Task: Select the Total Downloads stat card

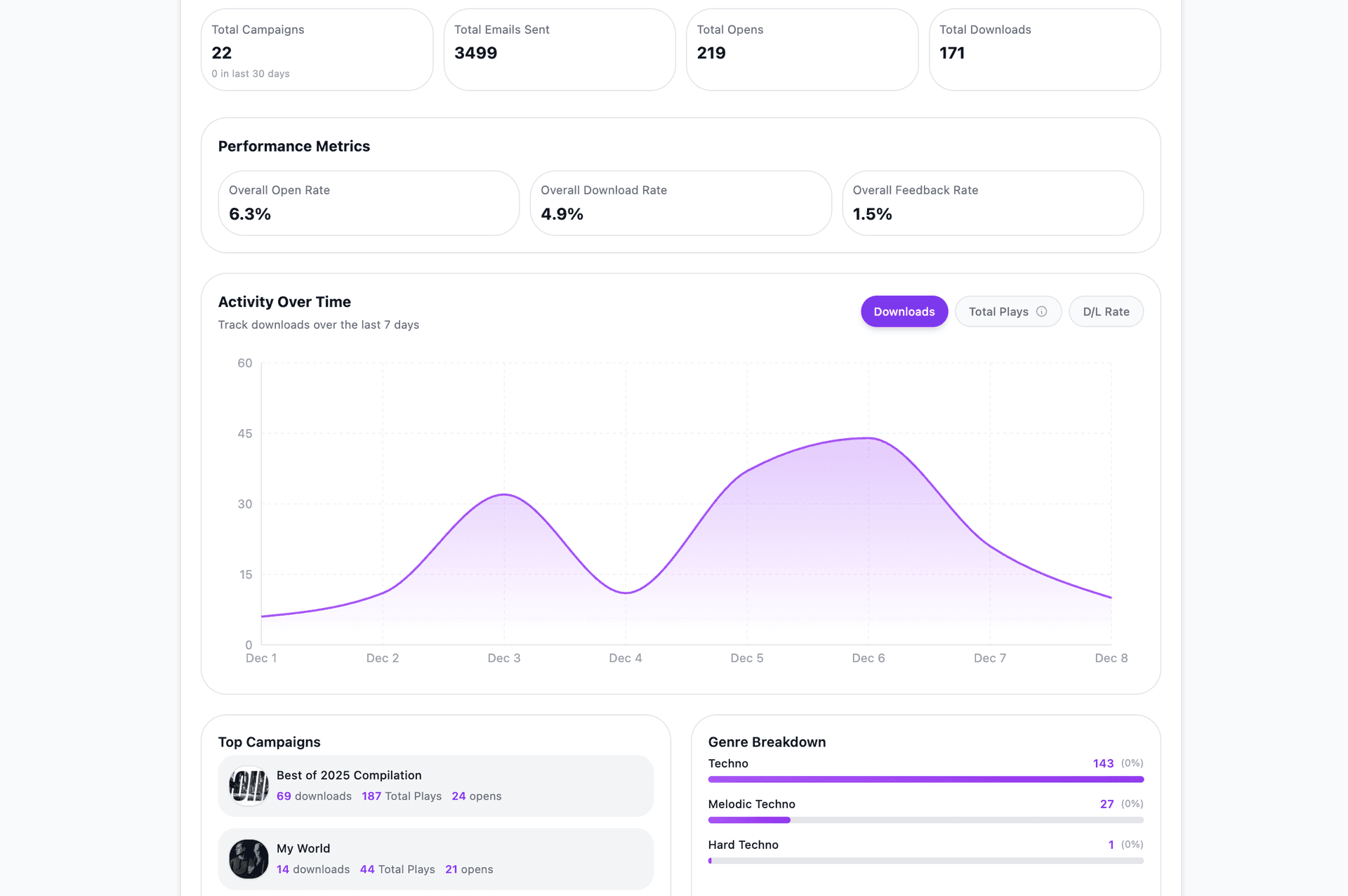Action: coord(1044,49)
